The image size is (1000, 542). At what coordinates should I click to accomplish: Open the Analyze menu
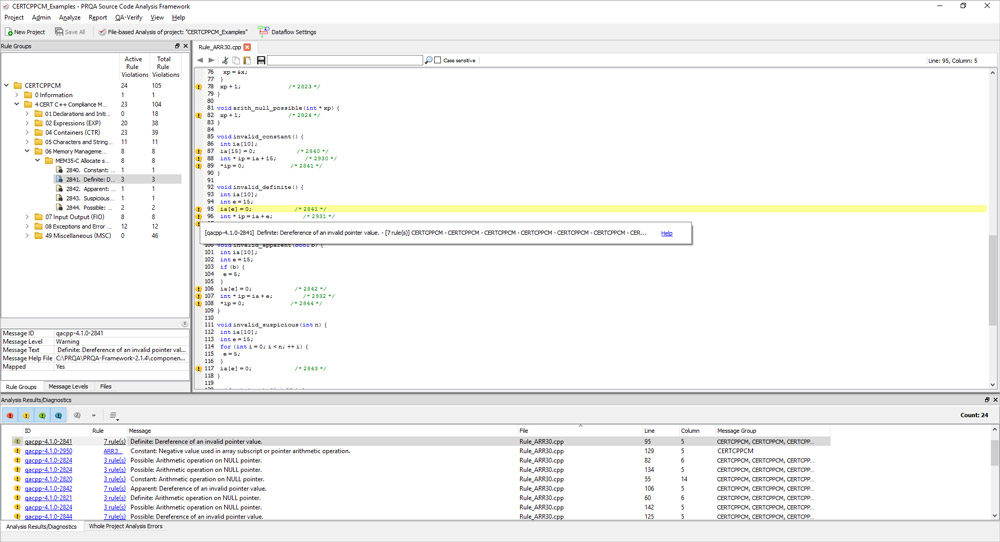pyautogui.click(x=70, y=18)
